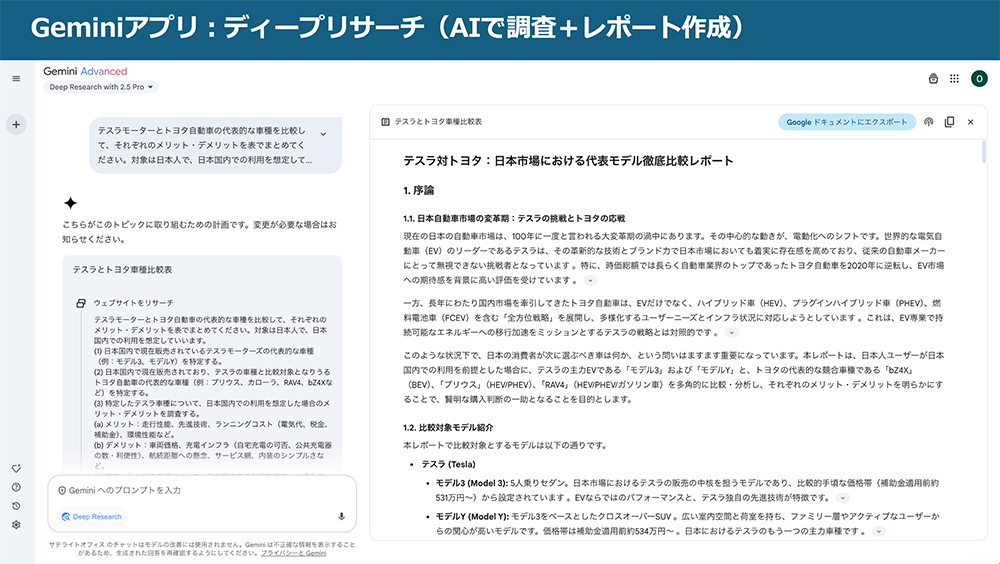Image resolution: width=1000 pixels, height=564 pixels.
Task: Click the website research icon
Action: point(80,303)
